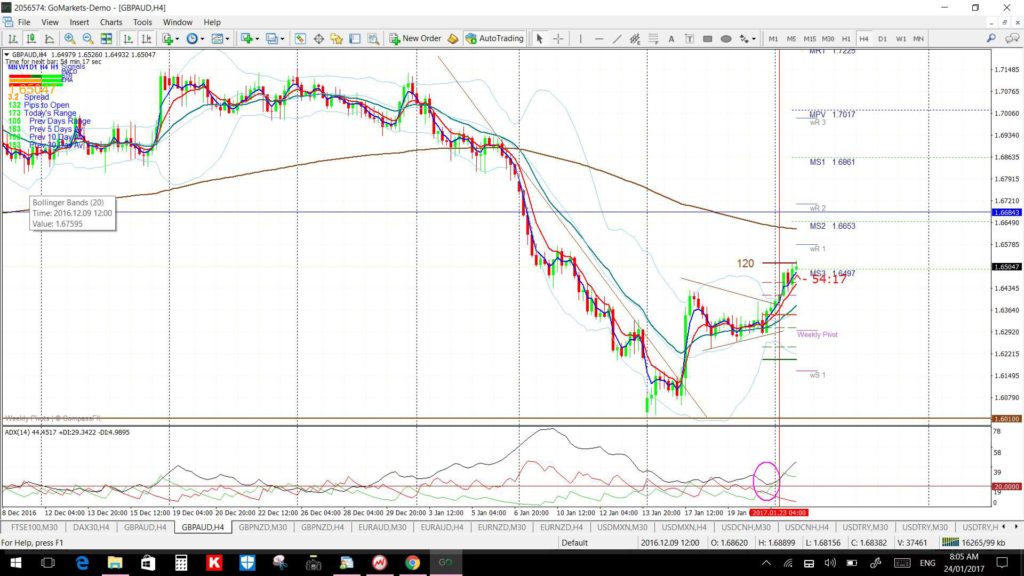Switch timeframe to M1
Image resolution: width=1024 pixels, height=576 pixels.
point(773,39)
